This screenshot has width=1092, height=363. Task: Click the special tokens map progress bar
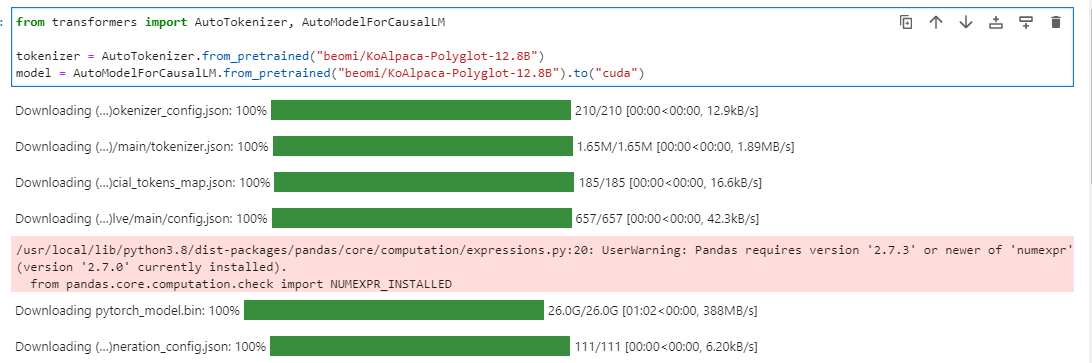point(424,183)
